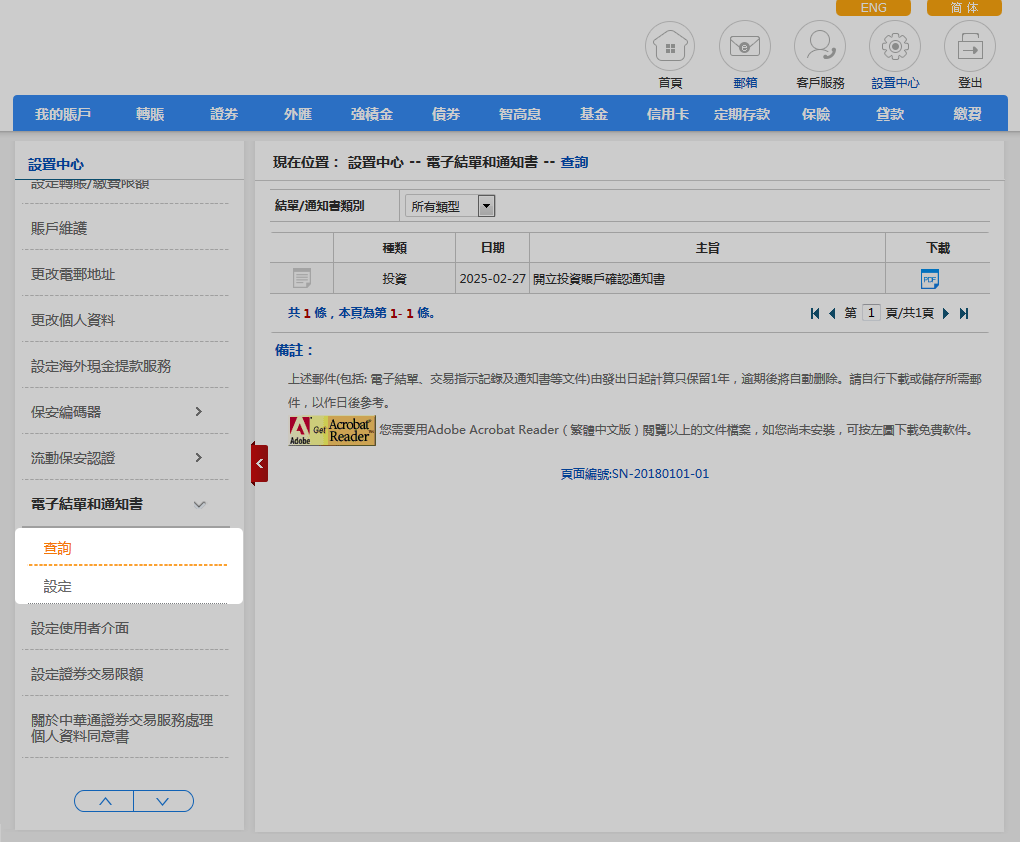Click the document icon in the 投資 row

[302, 279]
